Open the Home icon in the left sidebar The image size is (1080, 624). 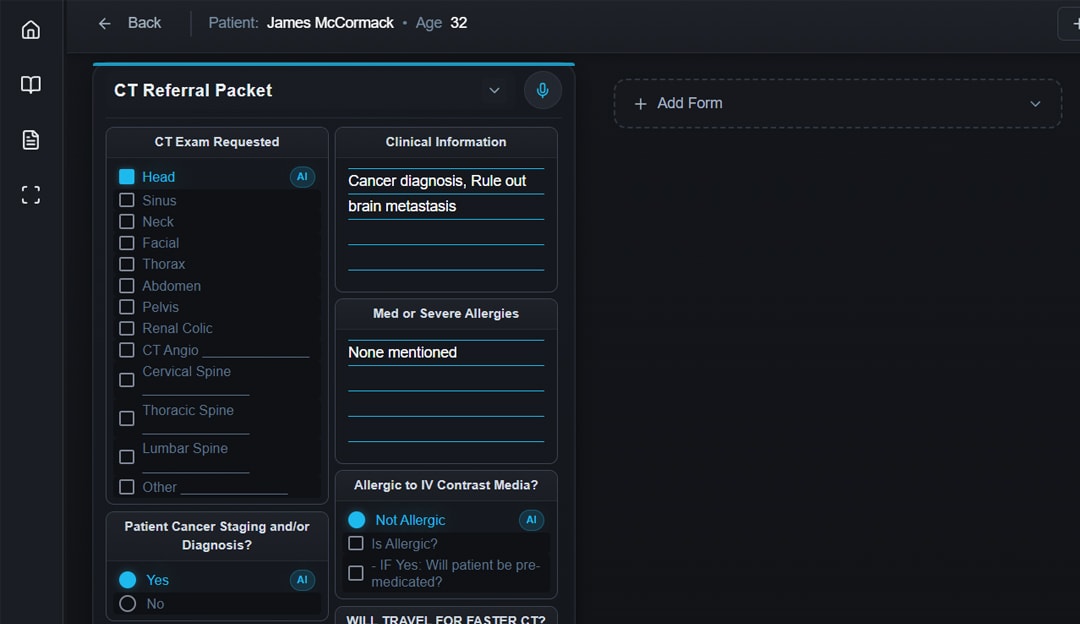(30, 29)
